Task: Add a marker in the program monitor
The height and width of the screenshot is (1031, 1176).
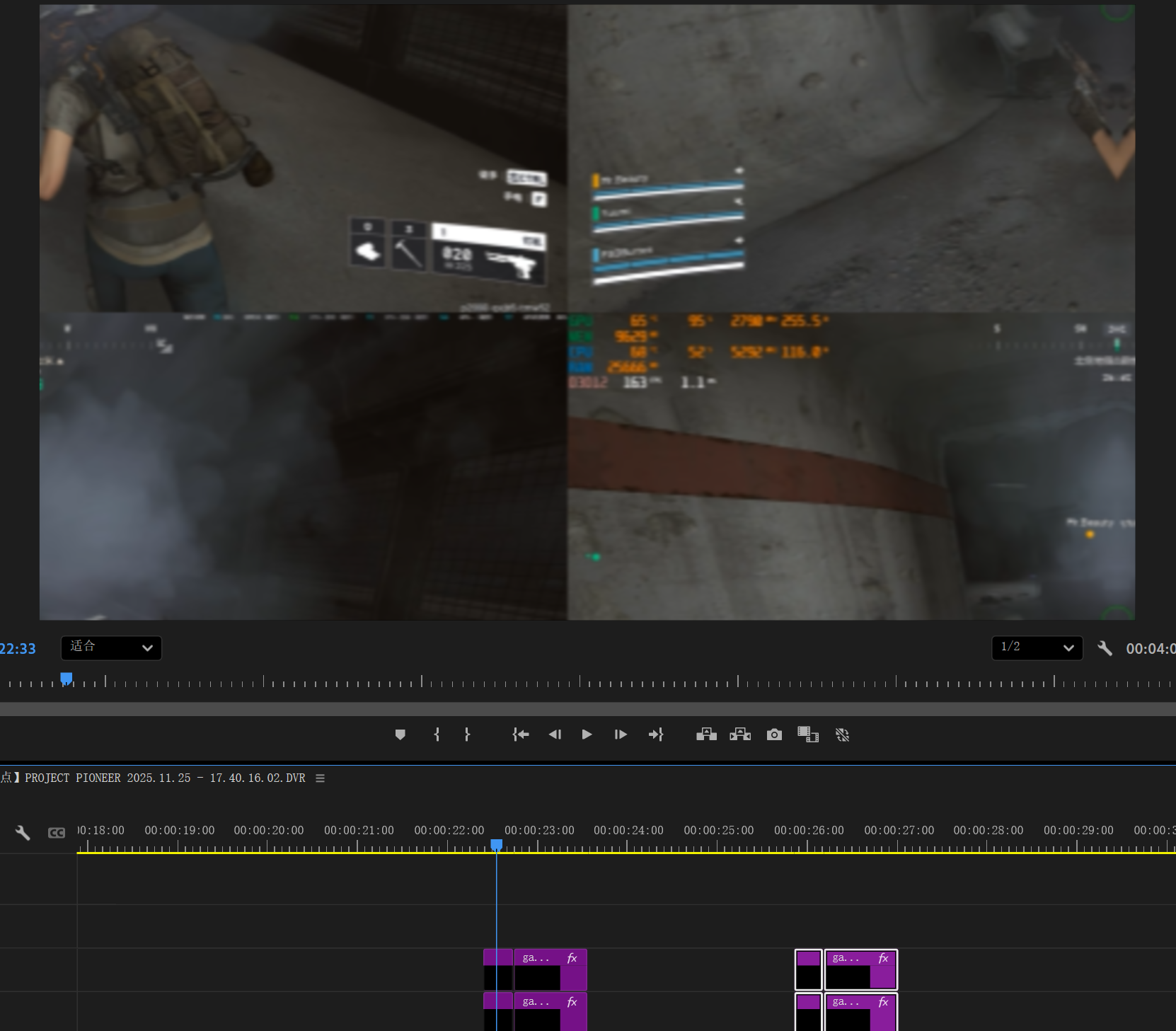Action: pyautogui.click(x=400, y=735)
